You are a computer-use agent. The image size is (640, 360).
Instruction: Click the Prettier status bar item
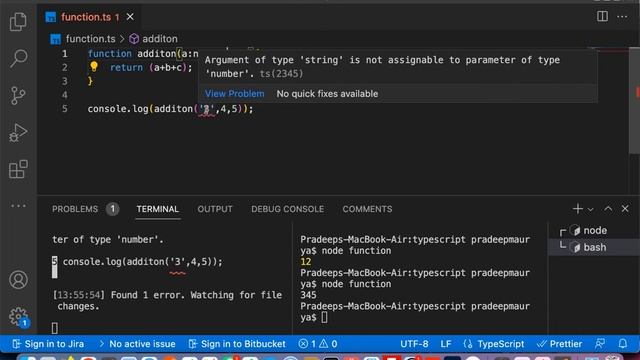tap(559, 344)
